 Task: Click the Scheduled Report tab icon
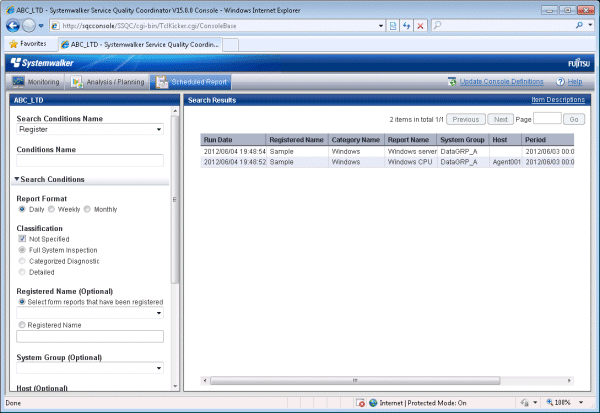pos(161,82)
